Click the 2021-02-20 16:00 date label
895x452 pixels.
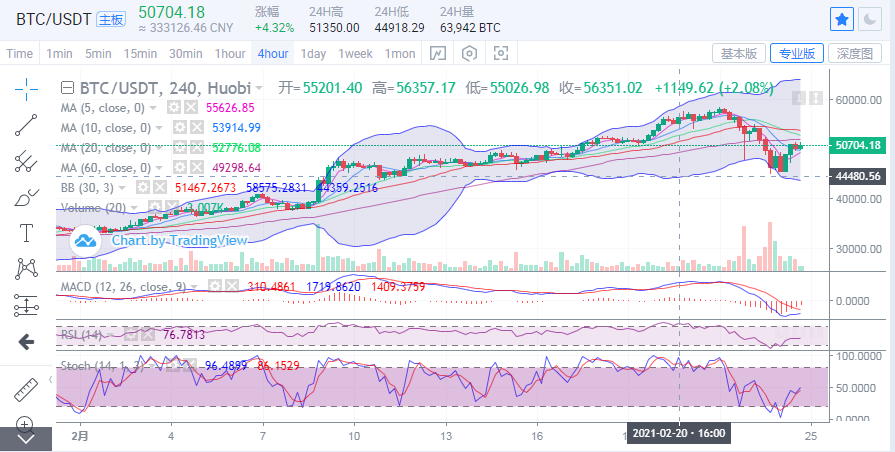pyautogui.click(x=679, y=433)
